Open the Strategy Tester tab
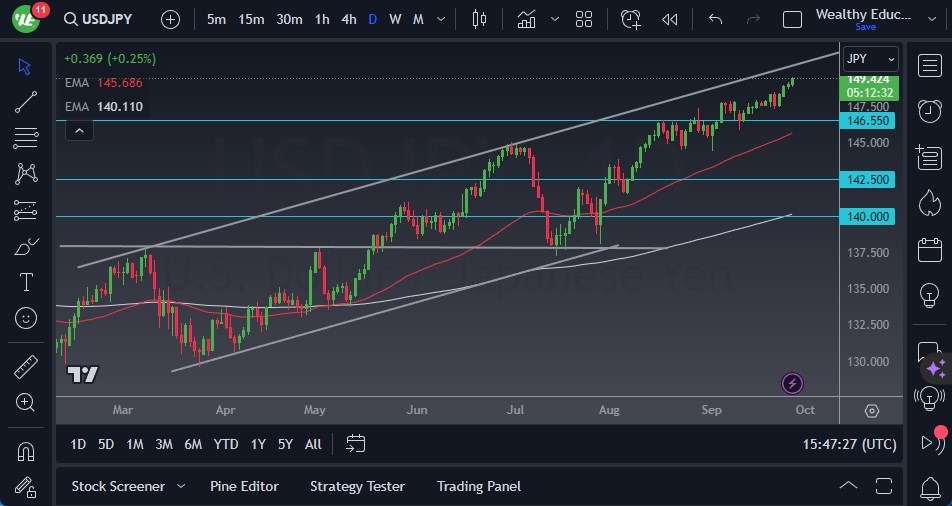The width and height of the screenshot is (952, 506). click(357, 486)
